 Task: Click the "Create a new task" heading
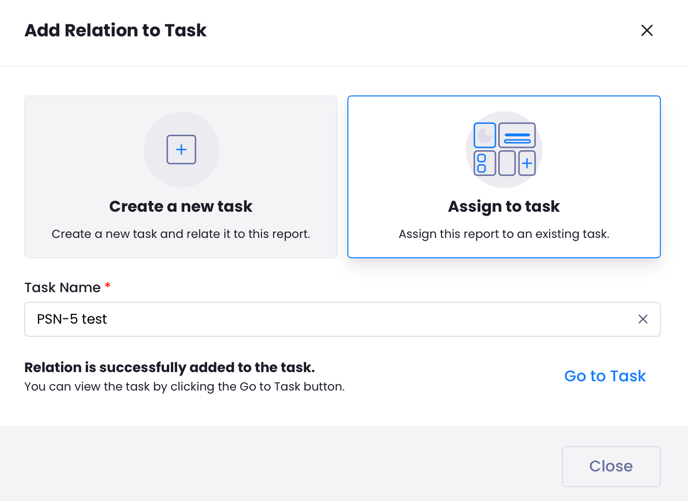click(x=181, y=207)
